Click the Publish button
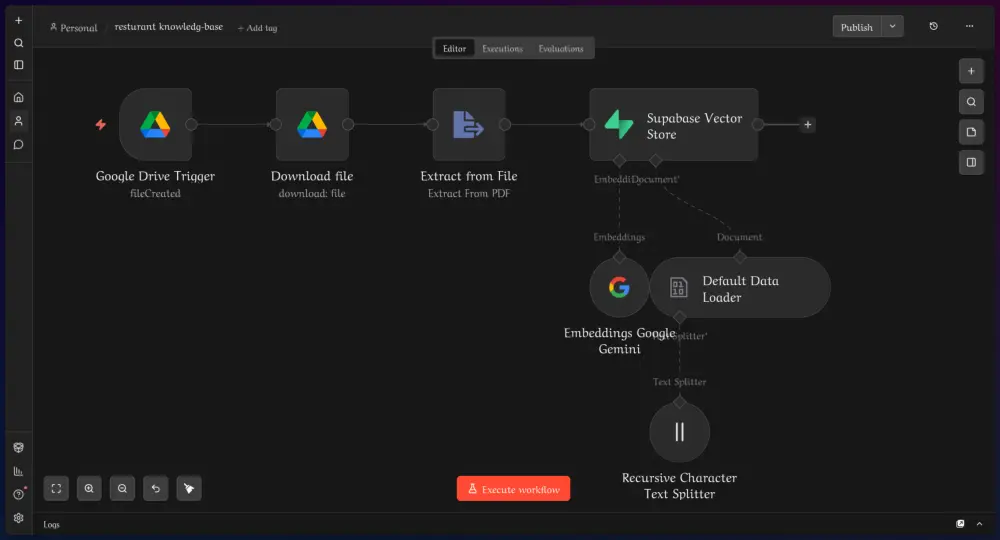1000x540 pixels. tap(857, 27)
